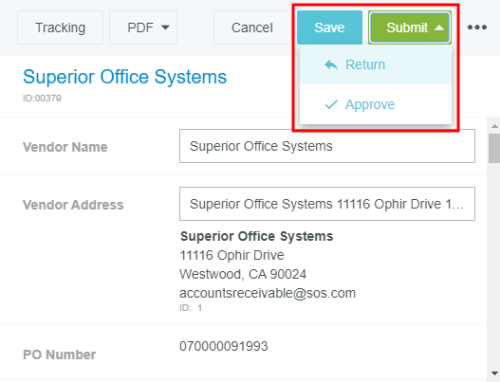Click the Save button
Viewport: 500px width, 382px height.
point(329,27)
